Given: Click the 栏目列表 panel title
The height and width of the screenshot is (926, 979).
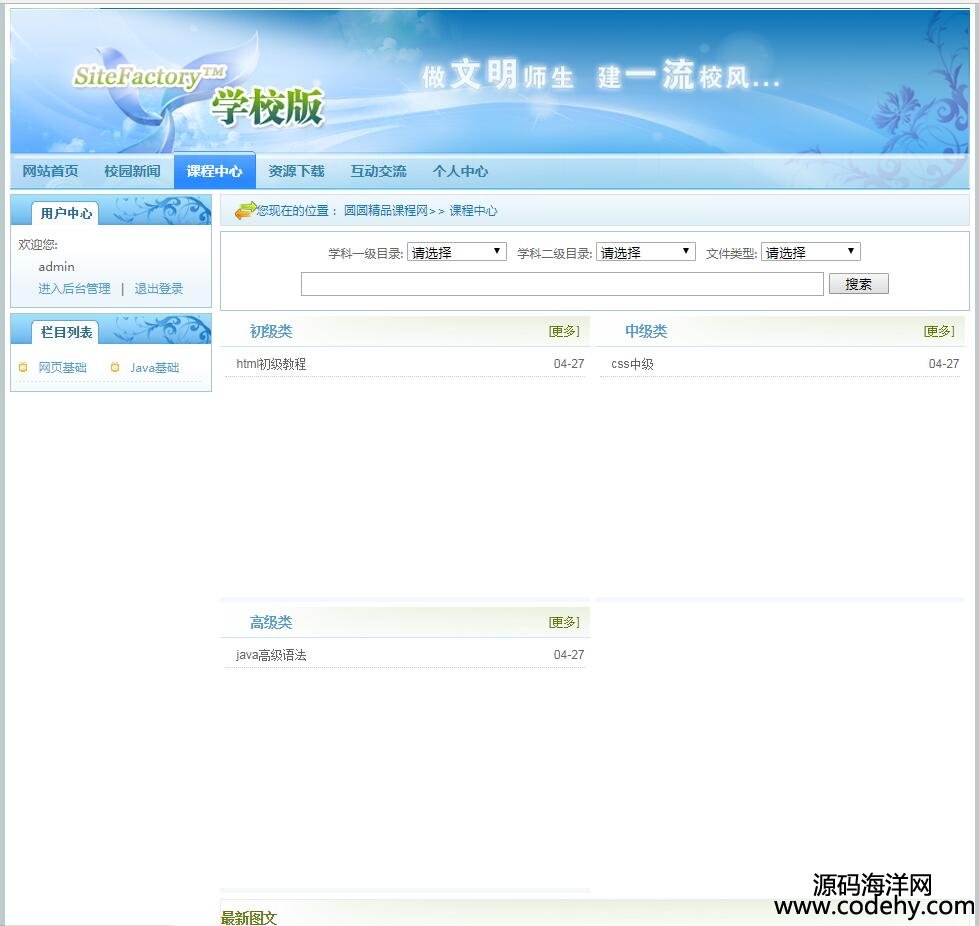Looking at the screenshot, I should (66, 332).
